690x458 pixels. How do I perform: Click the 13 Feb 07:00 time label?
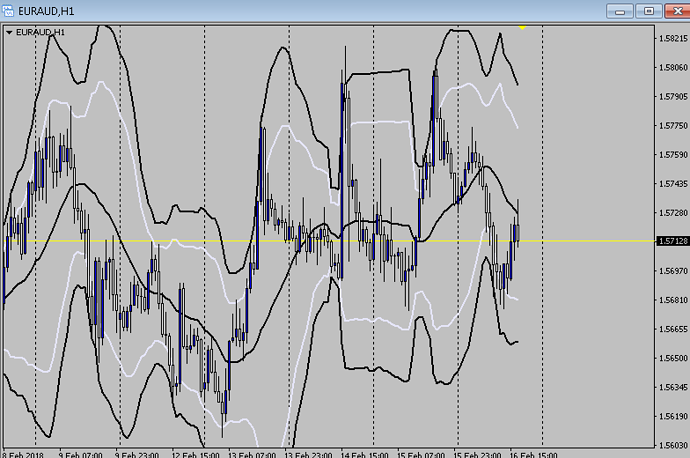pyautogui.click(x=252, y=454)
